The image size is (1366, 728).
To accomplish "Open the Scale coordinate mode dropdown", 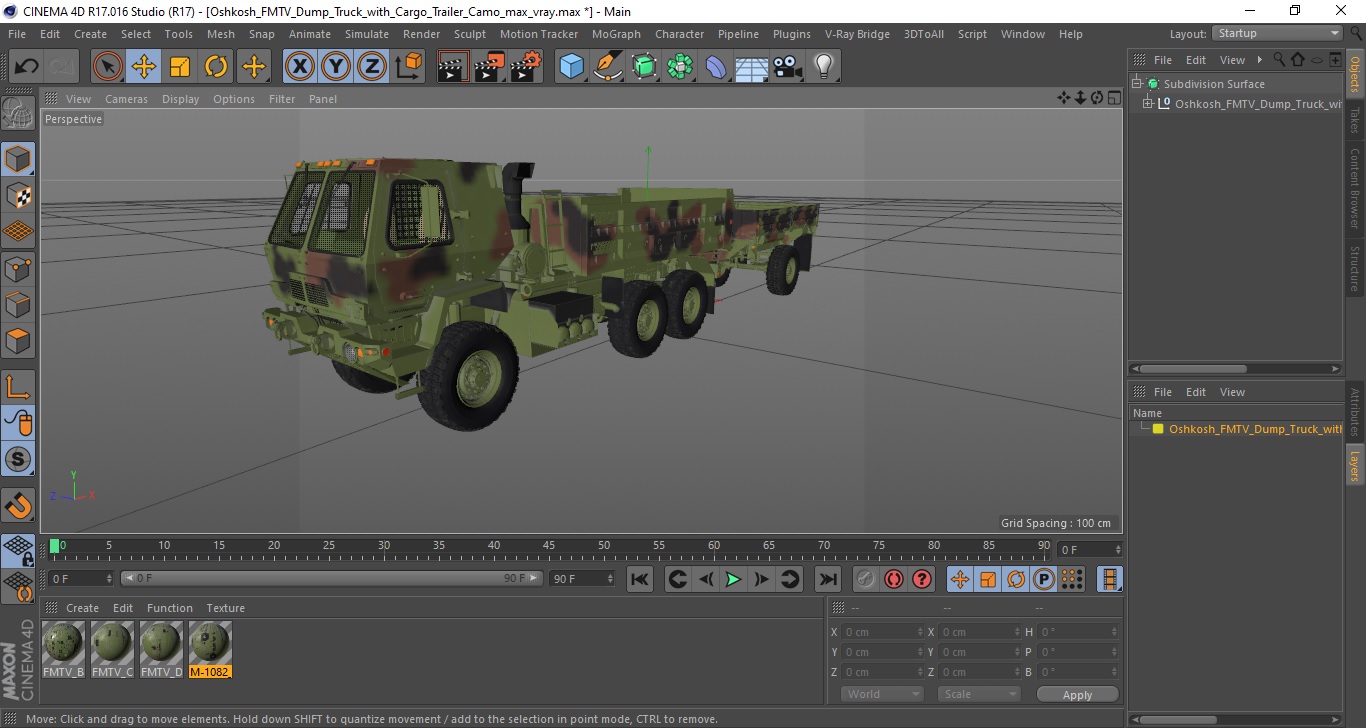I will point(979,694).
